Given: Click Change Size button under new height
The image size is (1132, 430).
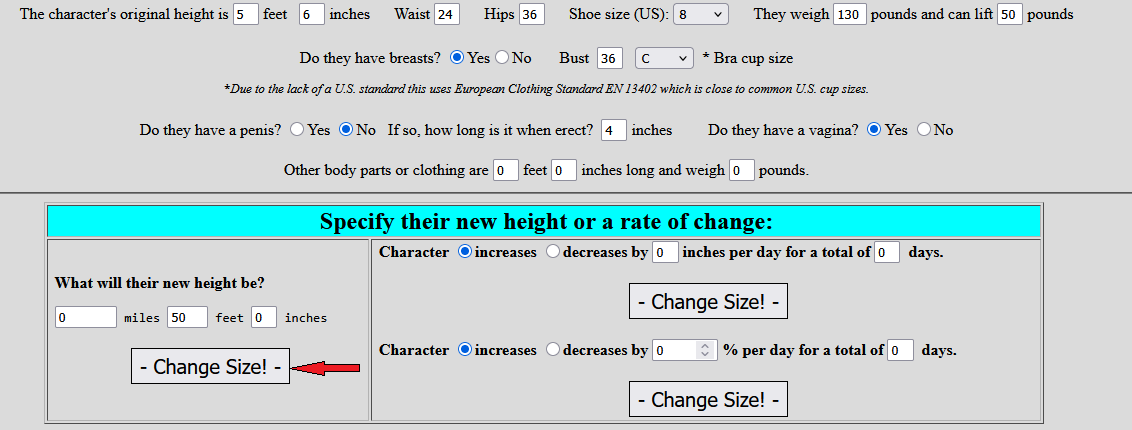Looking at the screenshot, I should [210, 367].
